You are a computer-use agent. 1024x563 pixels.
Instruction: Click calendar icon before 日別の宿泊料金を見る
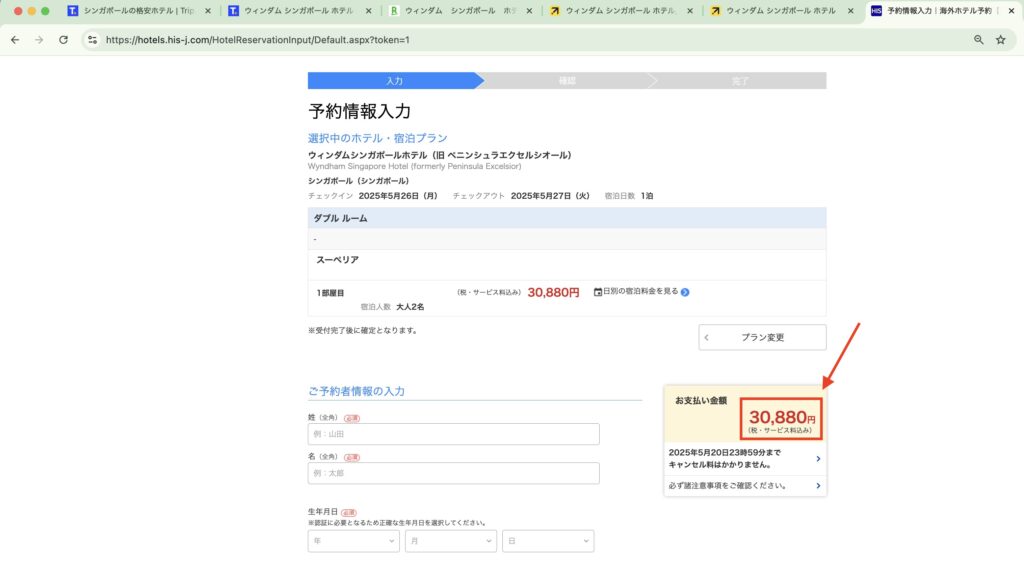(598, 292)
